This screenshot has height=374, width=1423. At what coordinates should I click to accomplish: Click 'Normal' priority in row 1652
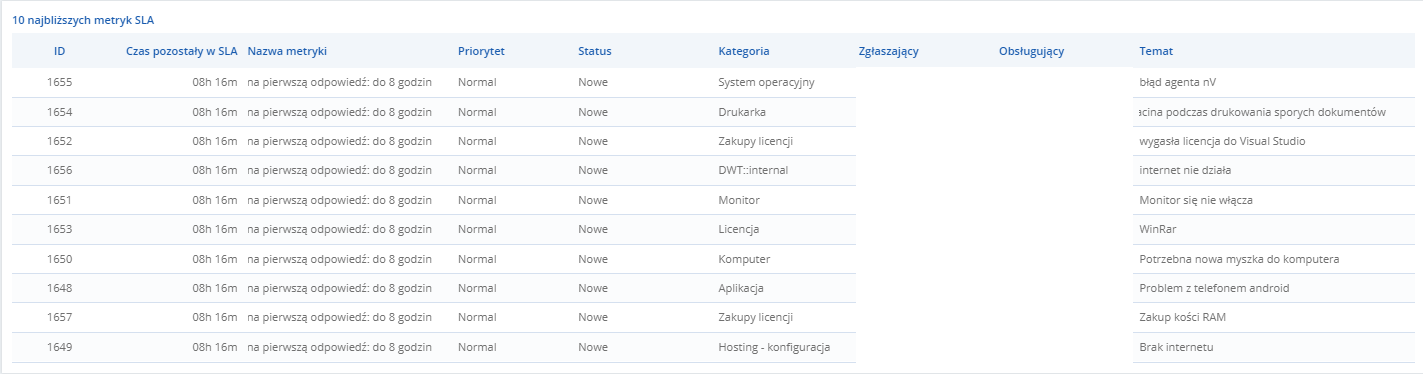tap(477, 141)
